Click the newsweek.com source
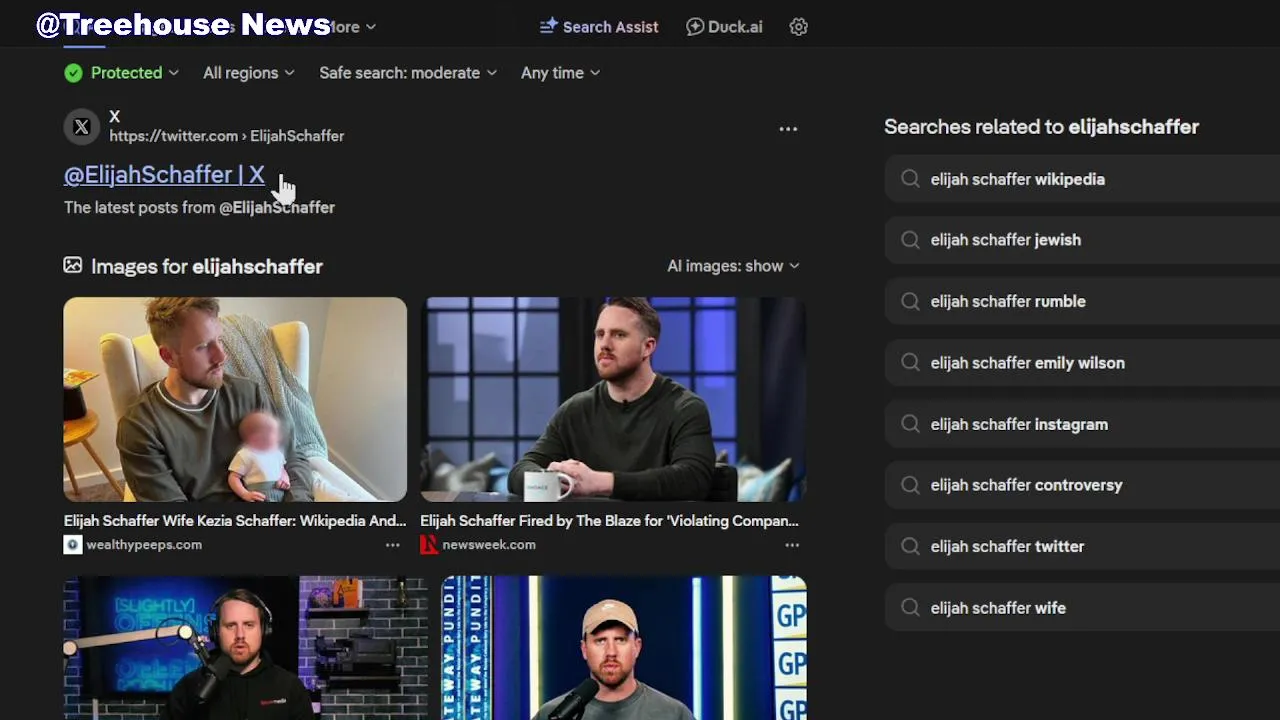Viewport: 1280px width, 720px height. point(489,545)
